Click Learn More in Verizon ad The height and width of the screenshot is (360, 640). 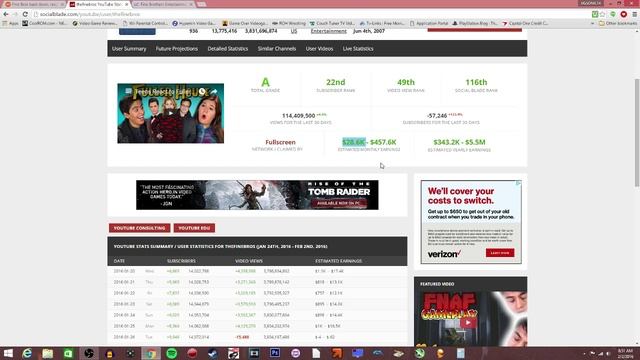(x=500, y=253)
